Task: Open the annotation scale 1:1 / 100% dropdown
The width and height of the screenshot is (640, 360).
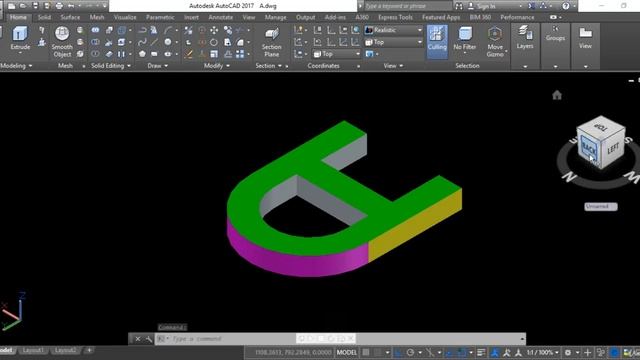Action: pyautogui.click(x=542, y=352)
